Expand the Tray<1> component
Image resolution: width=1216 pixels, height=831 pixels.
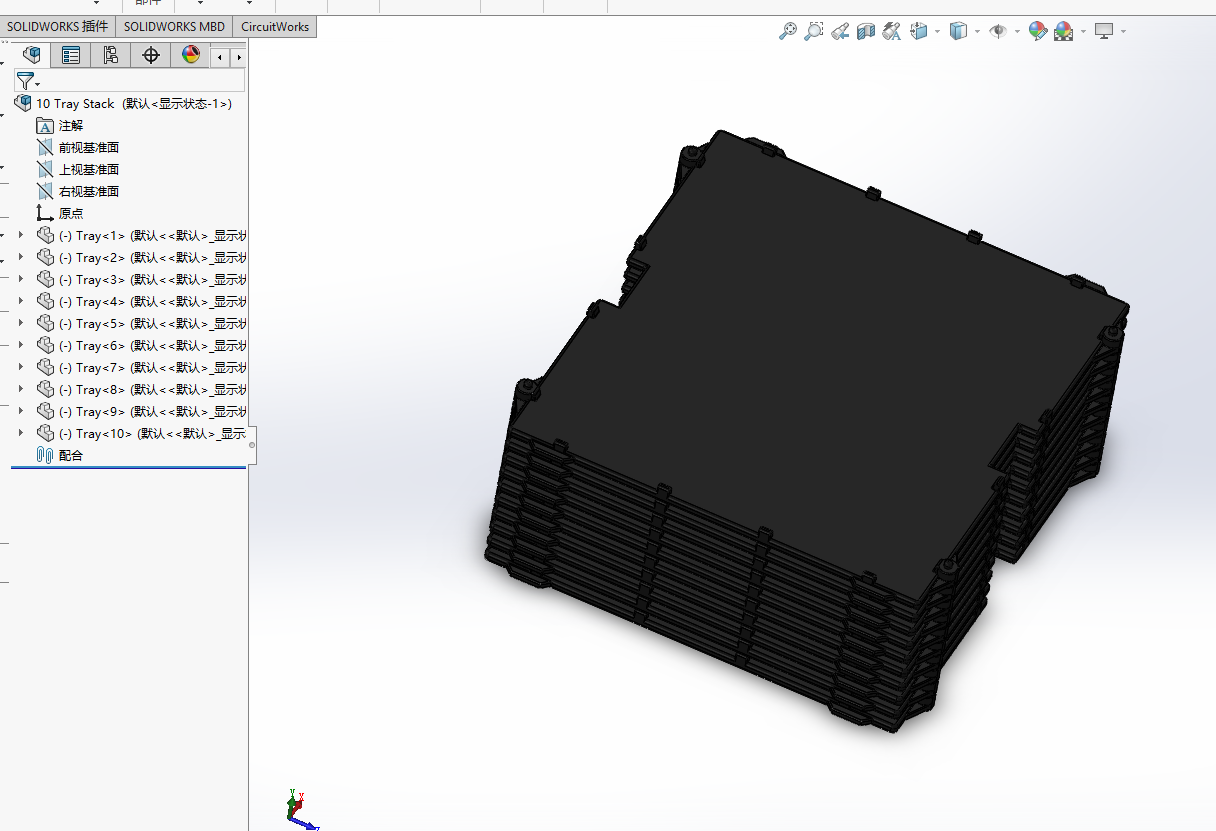pos(21,235)
